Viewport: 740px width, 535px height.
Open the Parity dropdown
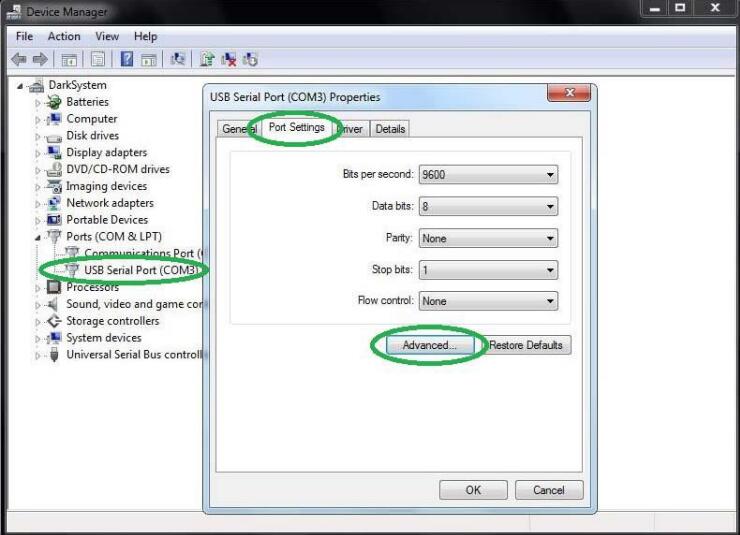488,238
